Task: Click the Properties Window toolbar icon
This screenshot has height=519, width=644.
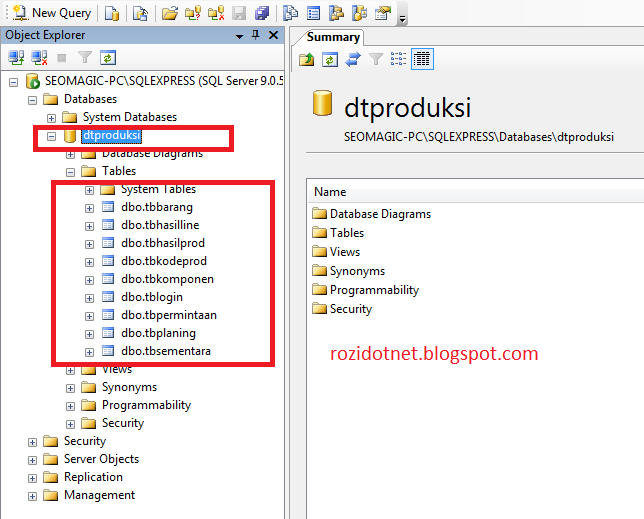Action: tap(382, 13)
